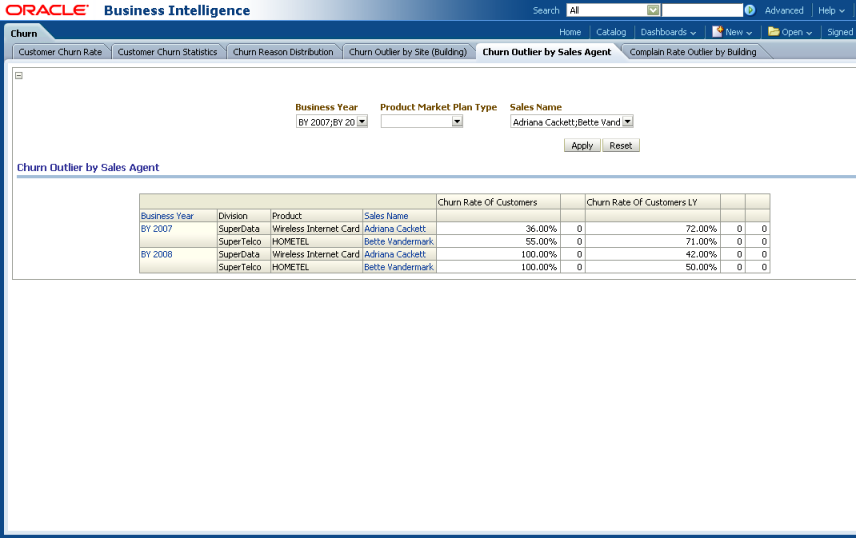Switch to Complain Rate Outlier by Building tab
This screenshot has width=856, height=538.
click(x=693, y=52)
